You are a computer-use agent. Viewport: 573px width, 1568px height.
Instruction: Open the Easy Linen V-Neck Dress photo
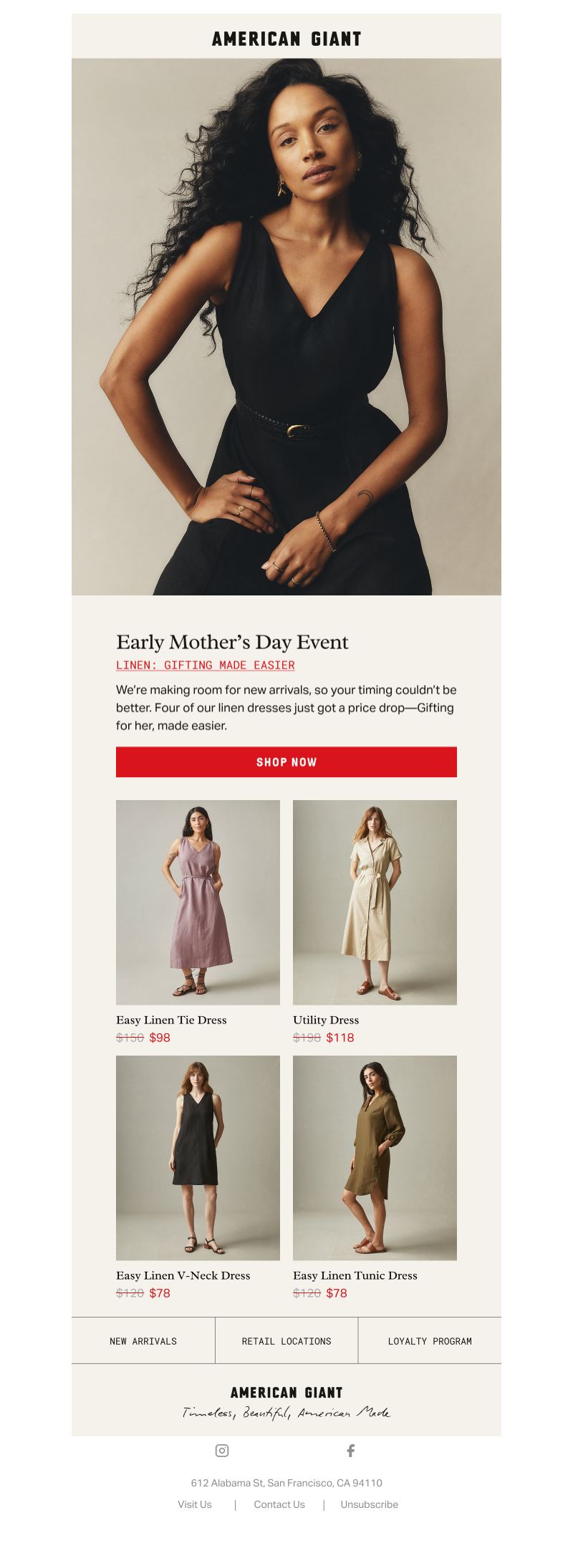[198, 1158]
